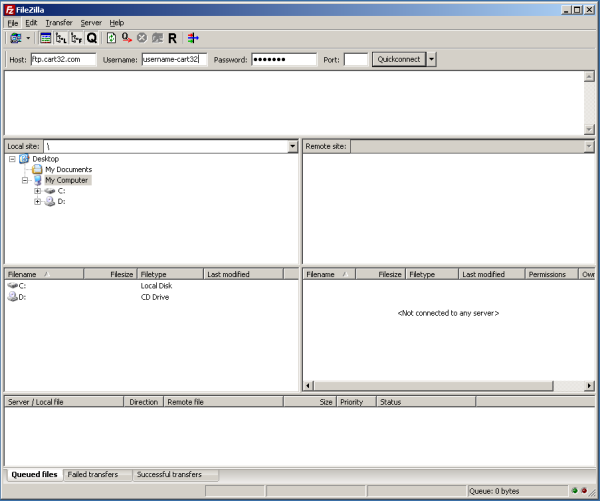Expand the D: drive tree node

click(x=37, y=201)
